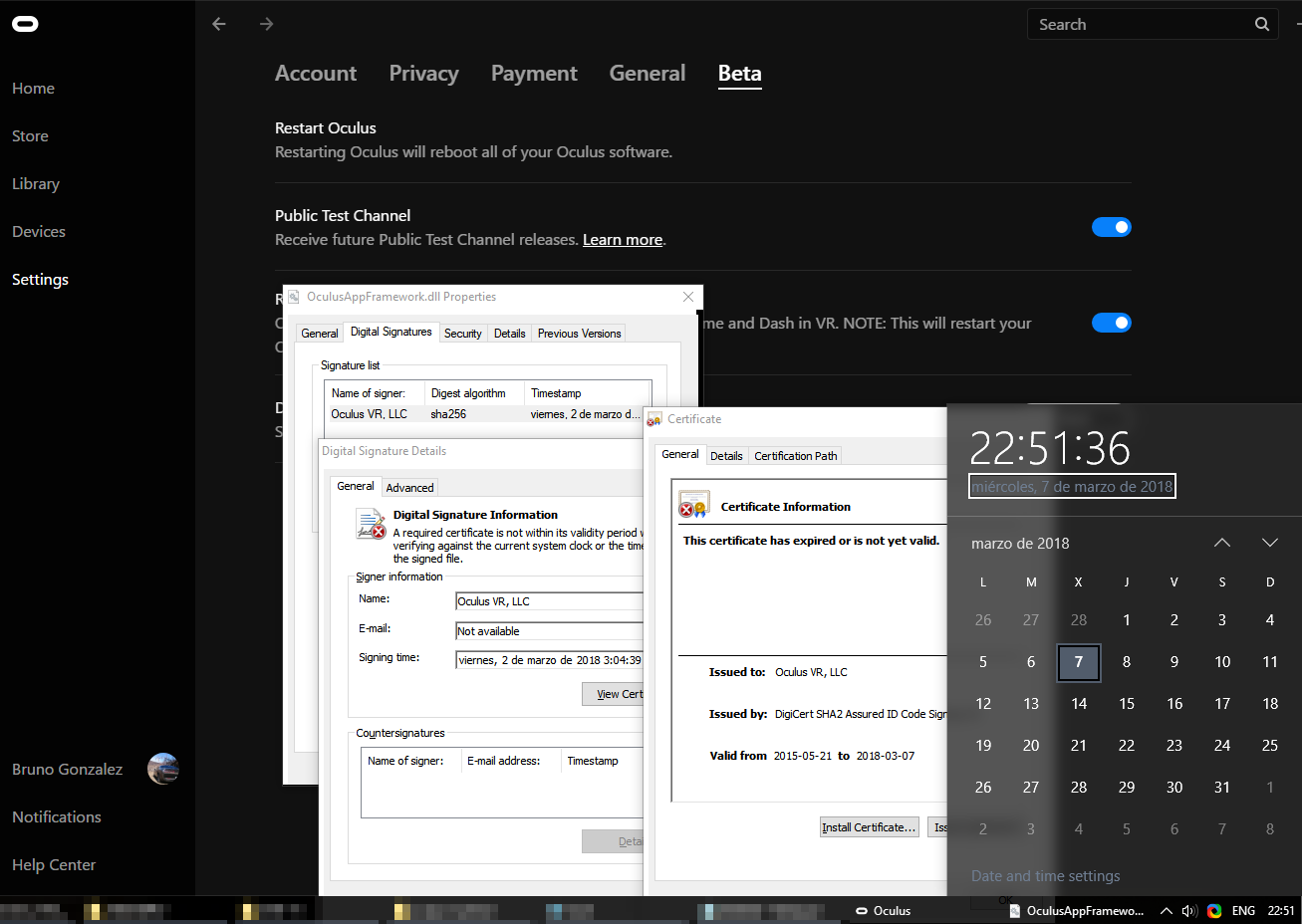
Task: Go back with the left arrow
Action: point(219,24)
